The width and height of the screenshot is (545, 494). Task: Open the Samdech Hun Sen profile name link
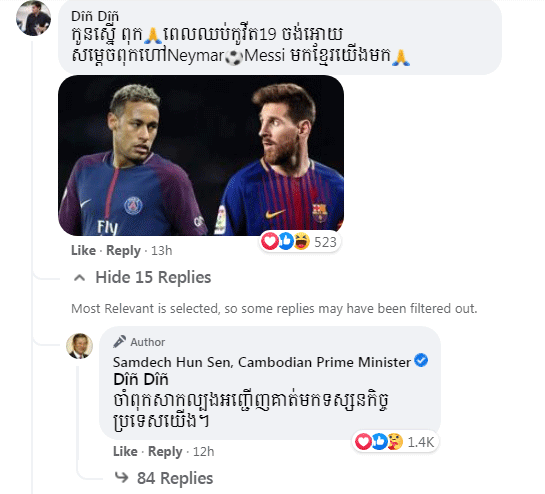(x=262, y=362)
